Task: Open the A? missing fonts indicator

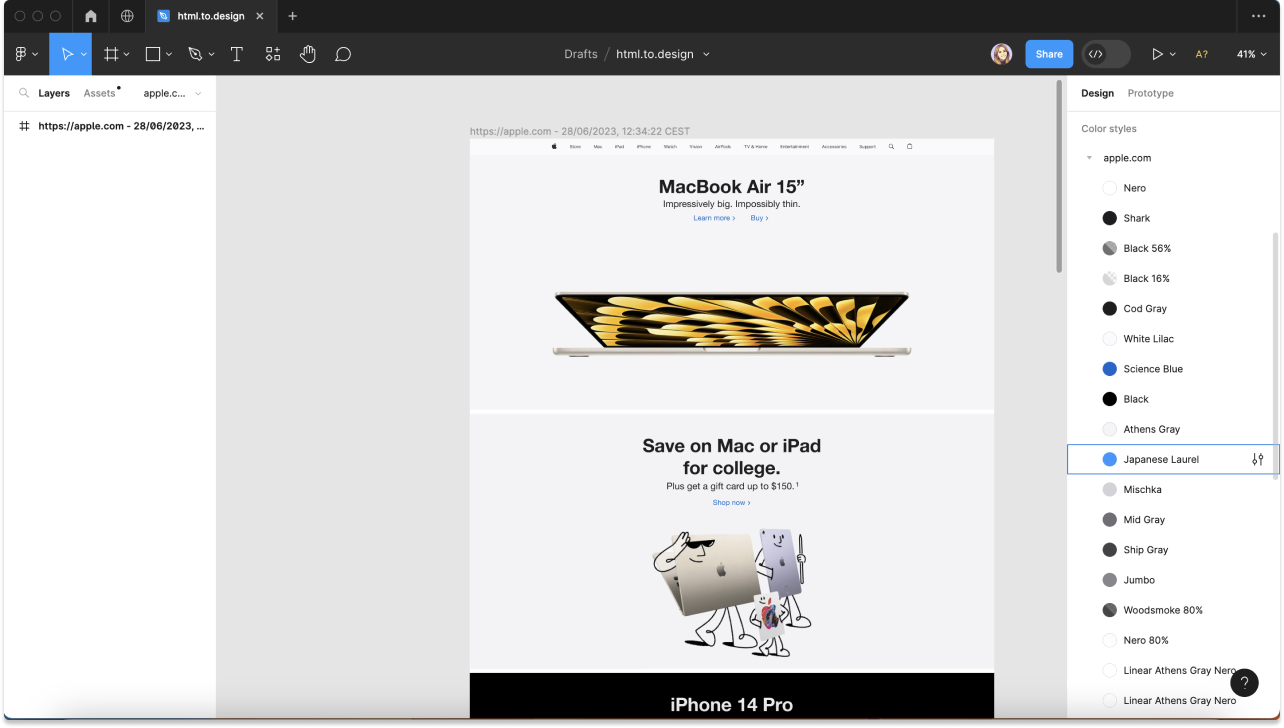Action: point(1202,54)
